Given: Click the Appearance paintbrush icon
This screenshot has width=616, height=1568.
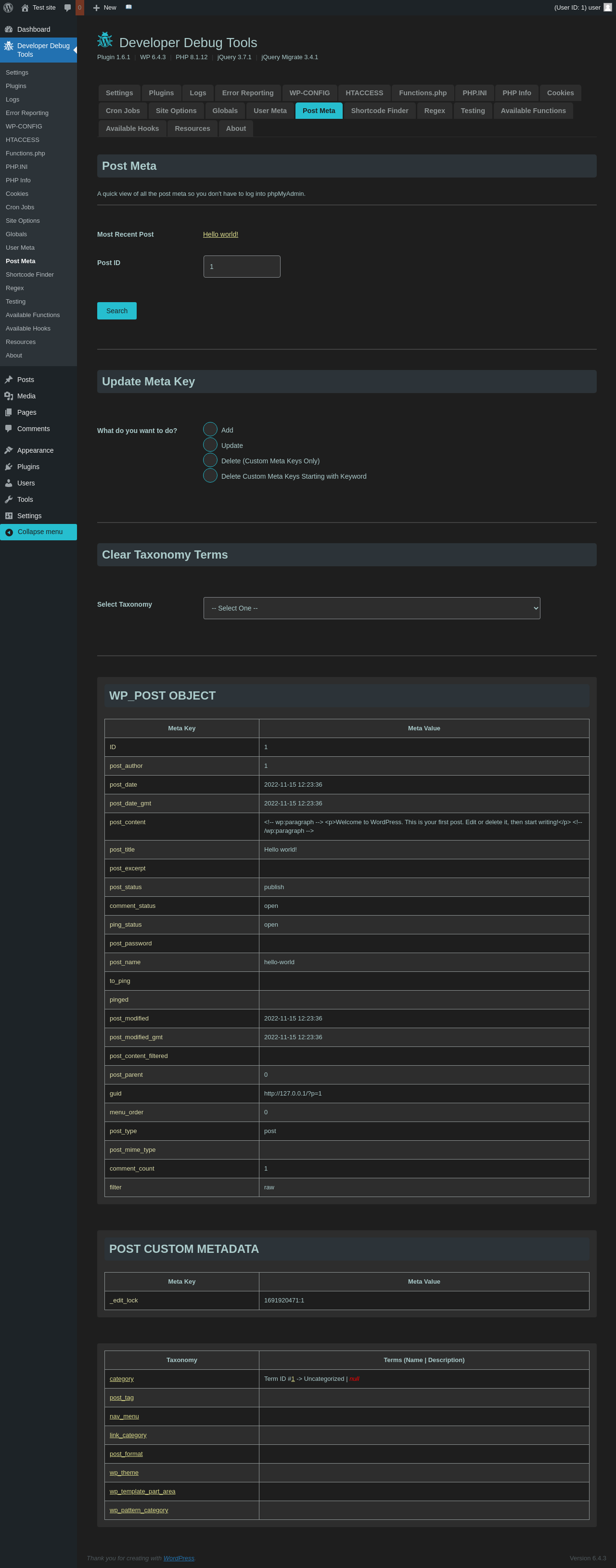Looking at the screenshot, I should point(9,450).
